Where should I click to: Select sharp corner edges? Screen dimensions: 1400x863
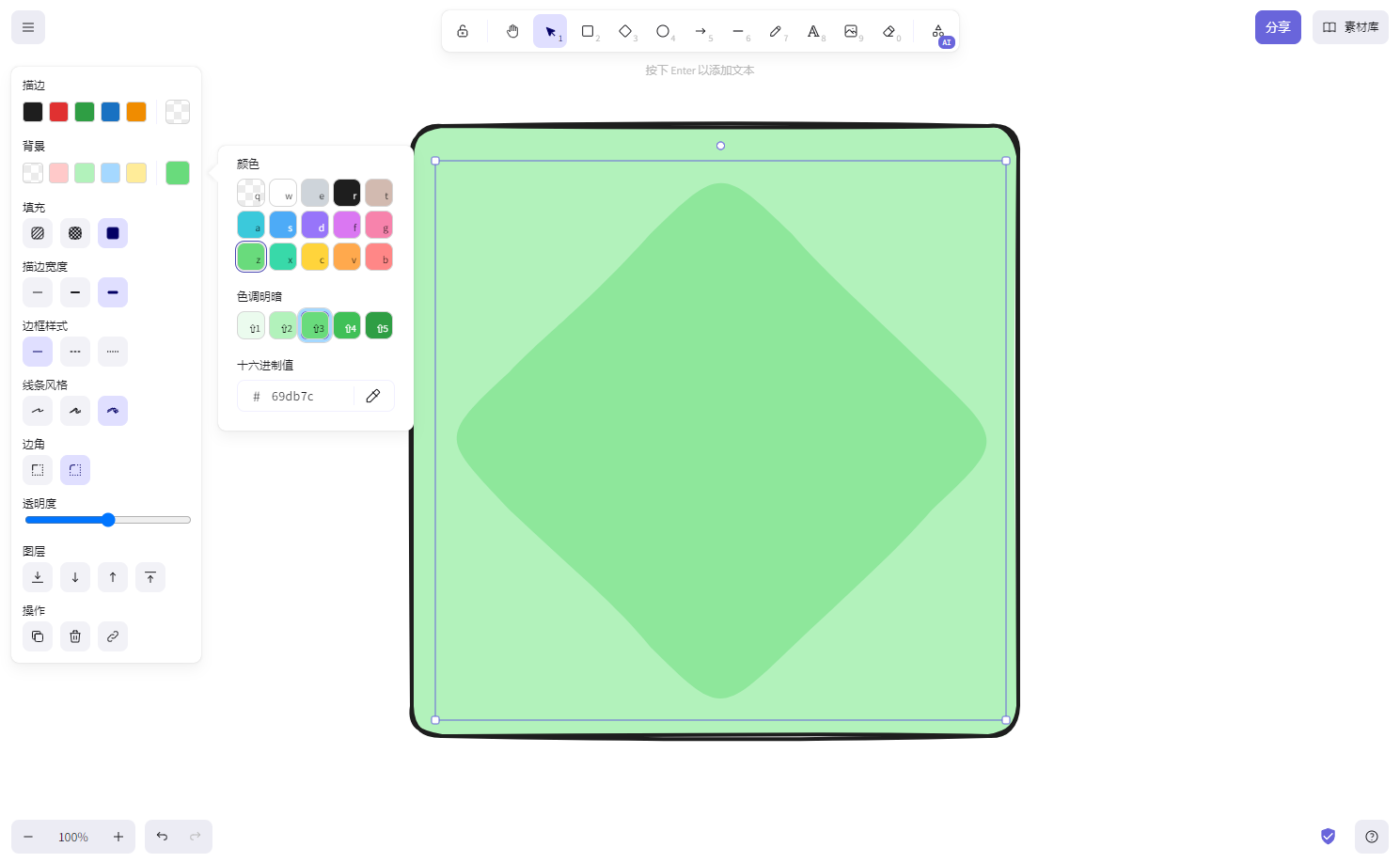click(38, 470)
